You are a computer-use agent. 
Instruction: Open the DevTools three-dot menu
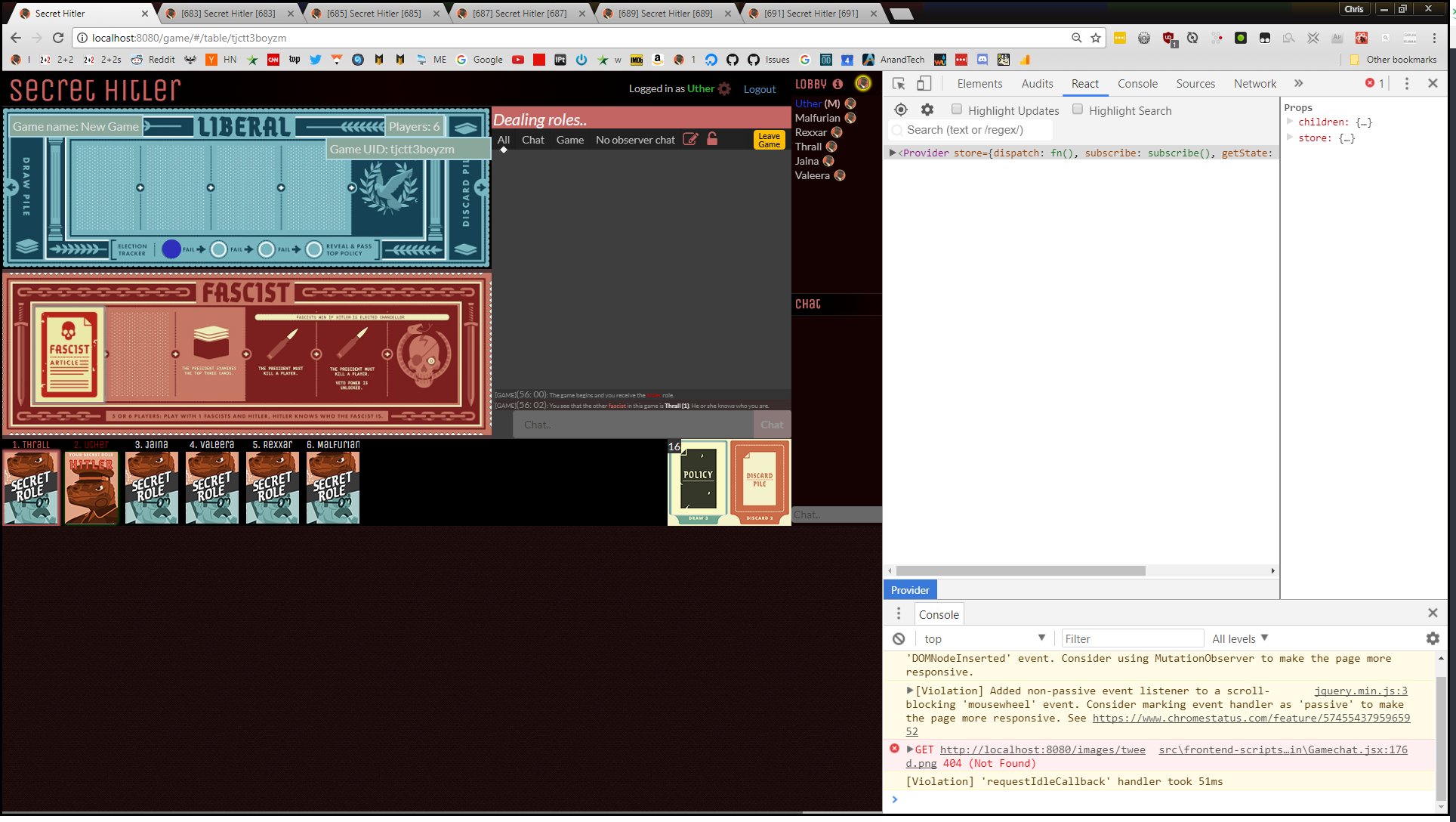(x=1406, y=84)
